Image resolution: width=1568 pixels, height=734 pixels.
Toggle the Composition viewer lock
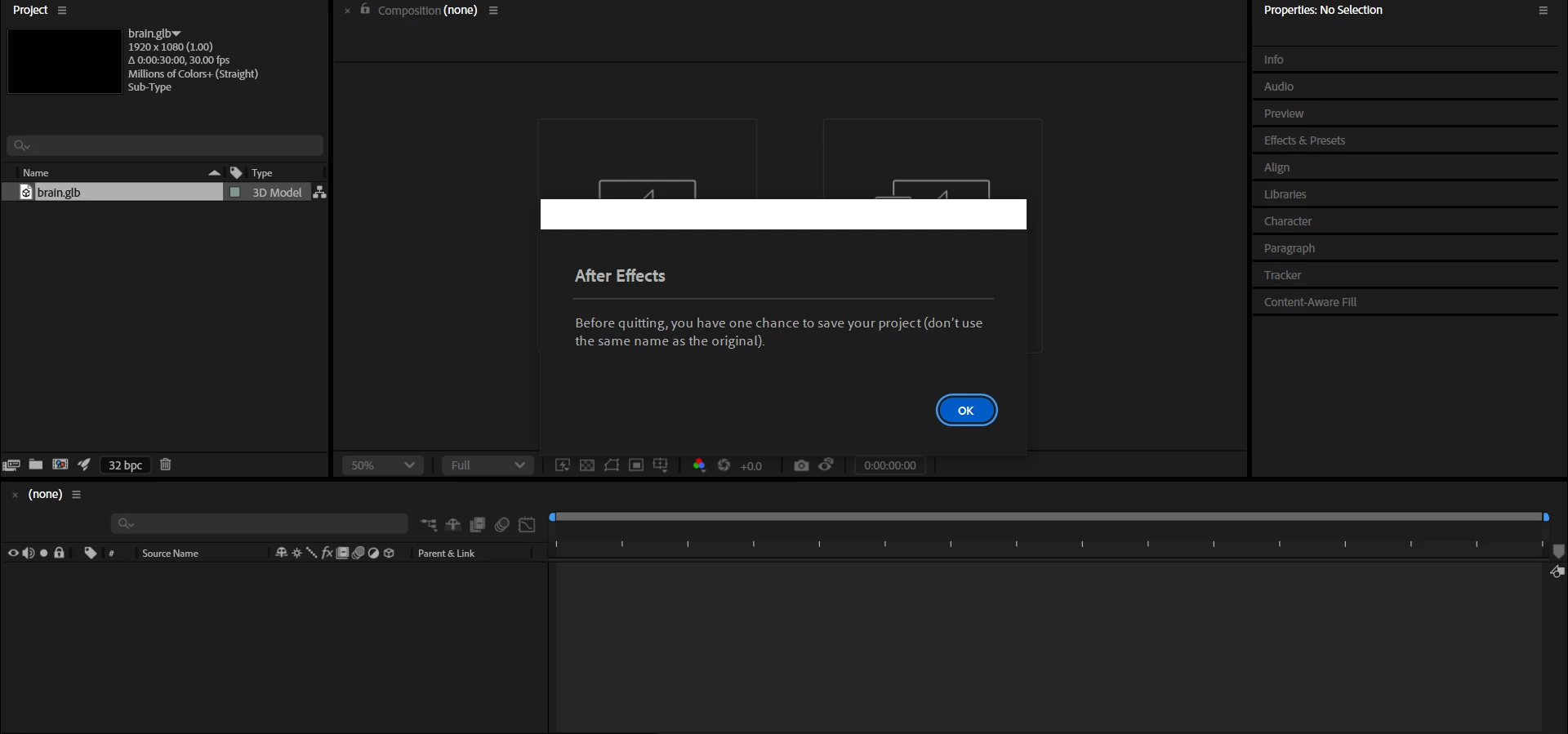[x=365, y=10]
